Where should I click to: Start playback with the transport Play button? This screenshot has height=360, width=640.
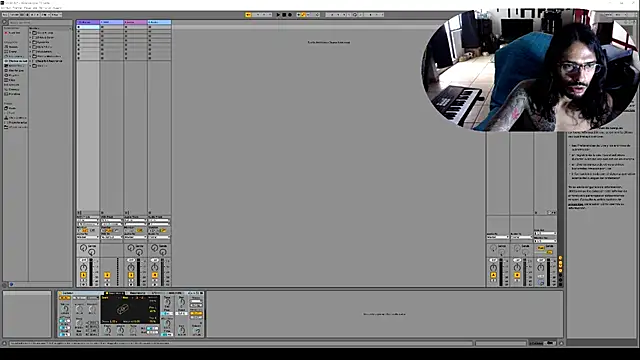coord(278,15)
